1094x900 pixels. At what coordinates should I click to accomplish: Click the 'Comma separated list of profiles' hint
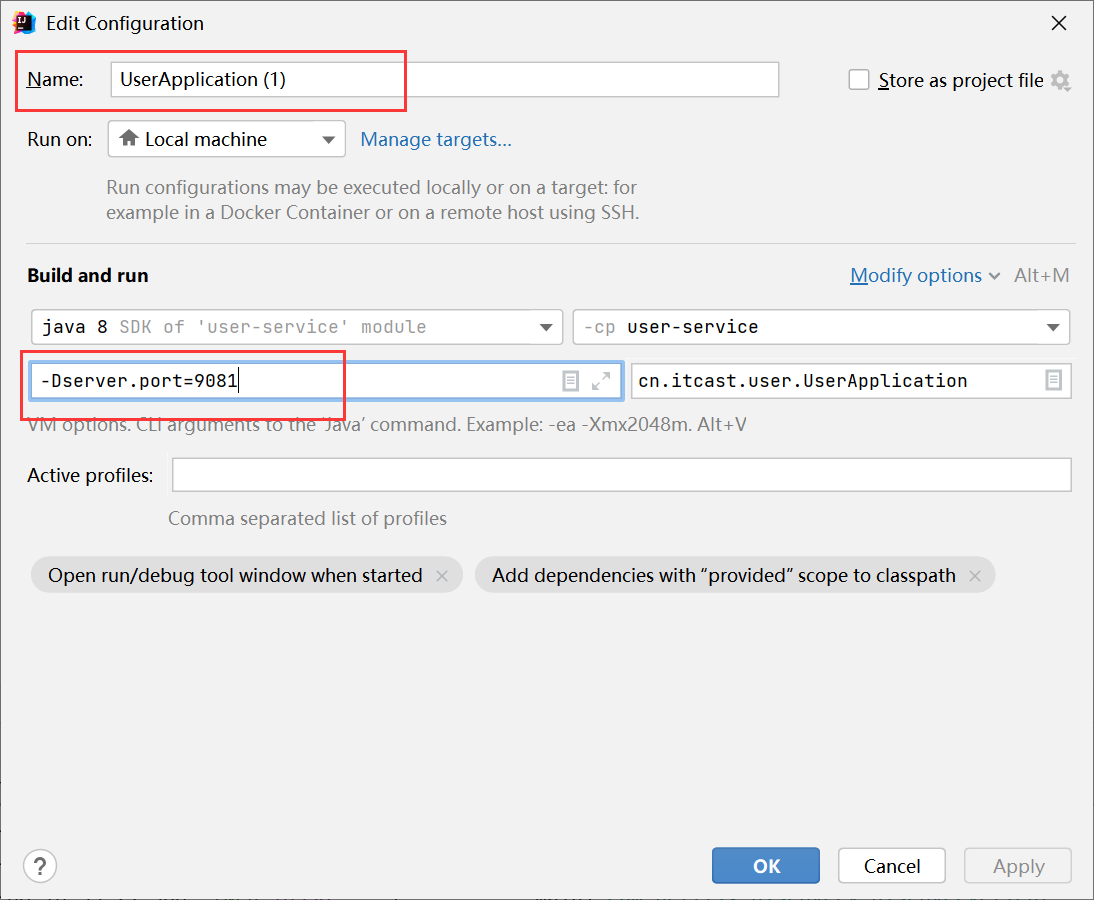tap(308, 518)
